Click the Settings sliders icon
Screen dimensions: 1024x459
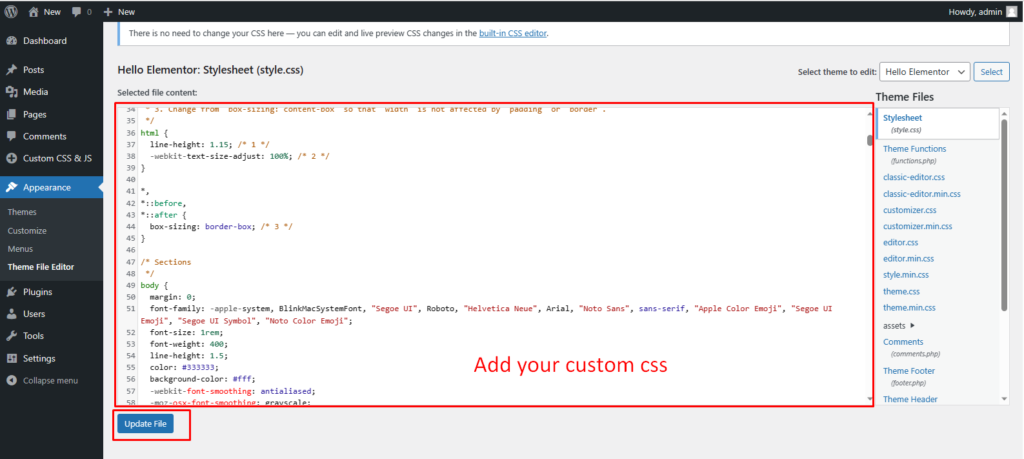(11, 358)
